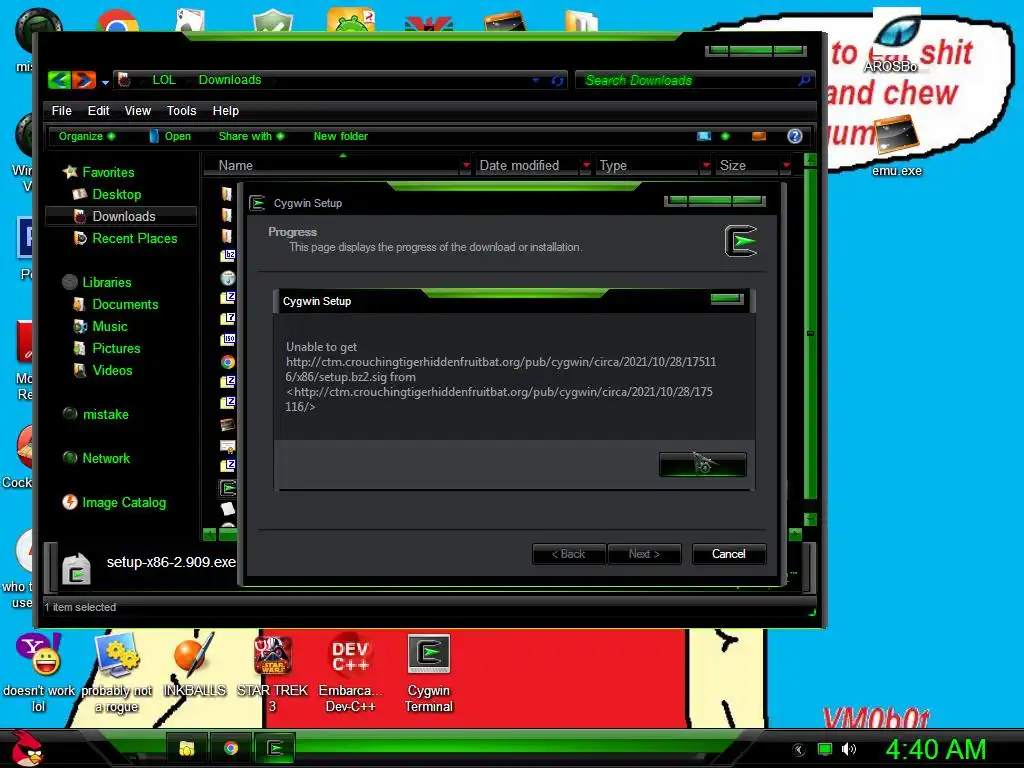Click the search magnifier icon
Viewport: 1024px width, 768px height.
point(805,80)
